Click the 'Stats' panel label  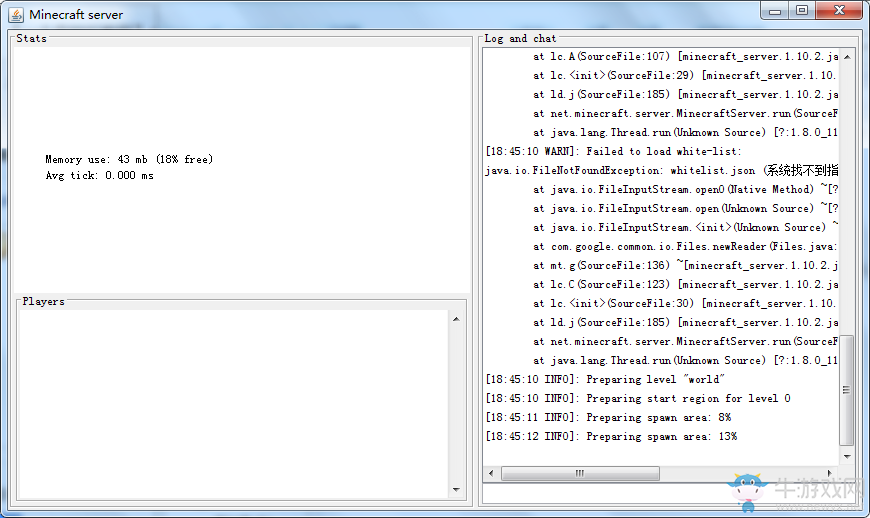point(32,38)
